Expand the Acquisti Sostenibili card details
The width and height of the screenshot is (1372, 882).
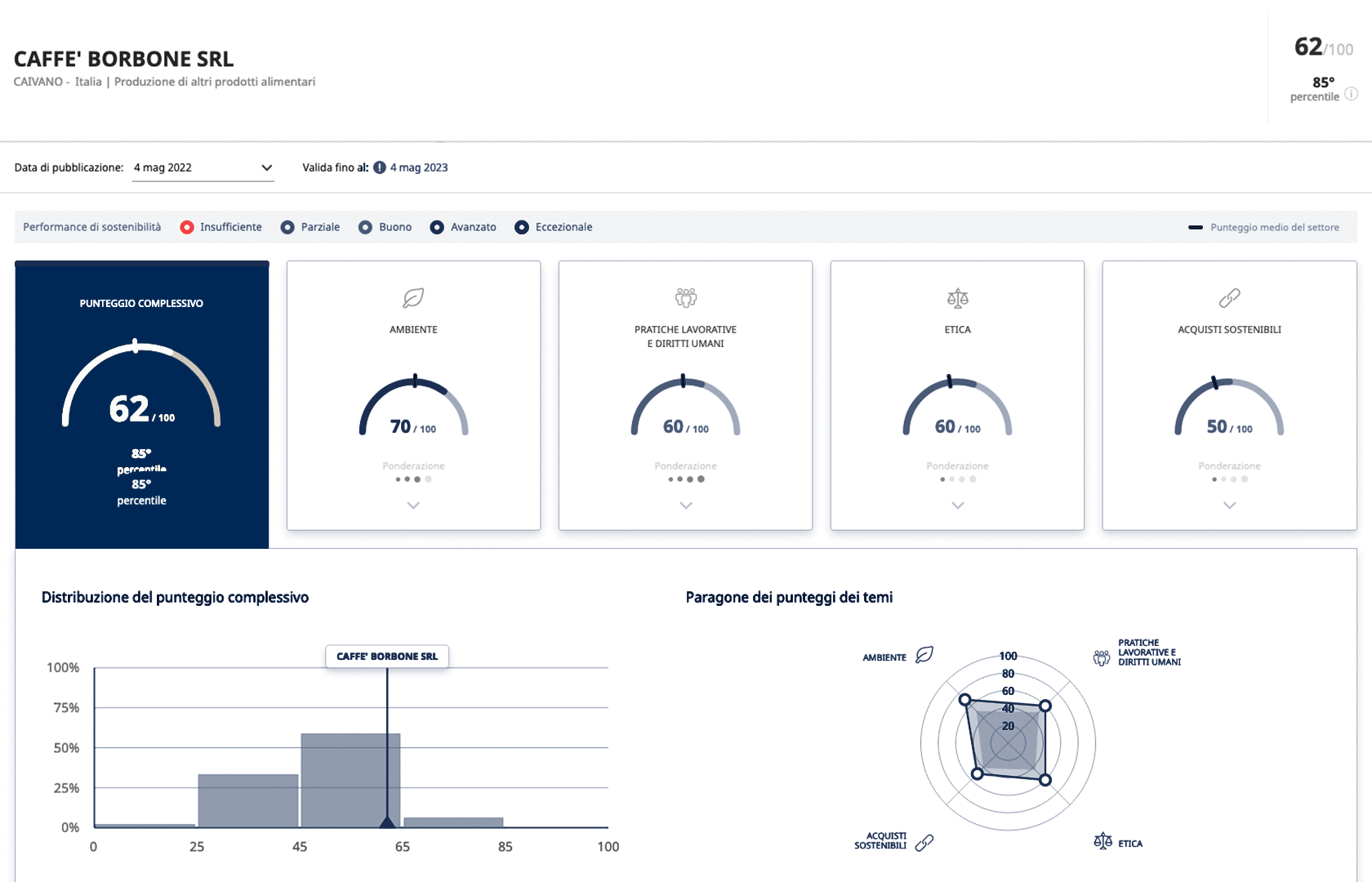tap(1230, 506)
